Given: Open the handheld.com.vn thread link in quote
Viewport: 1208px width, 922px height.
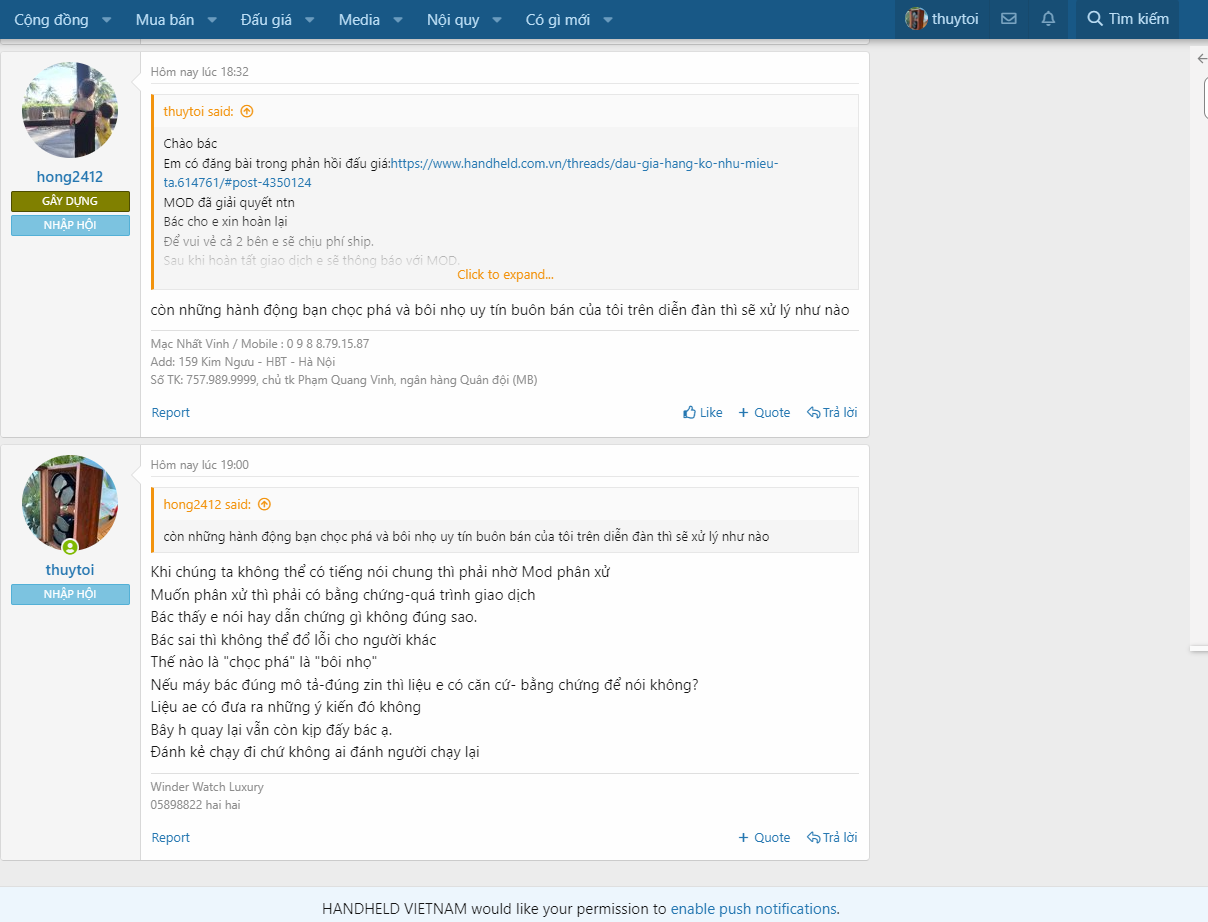Looking at the screenshot, I should click(x=584, y=164).
